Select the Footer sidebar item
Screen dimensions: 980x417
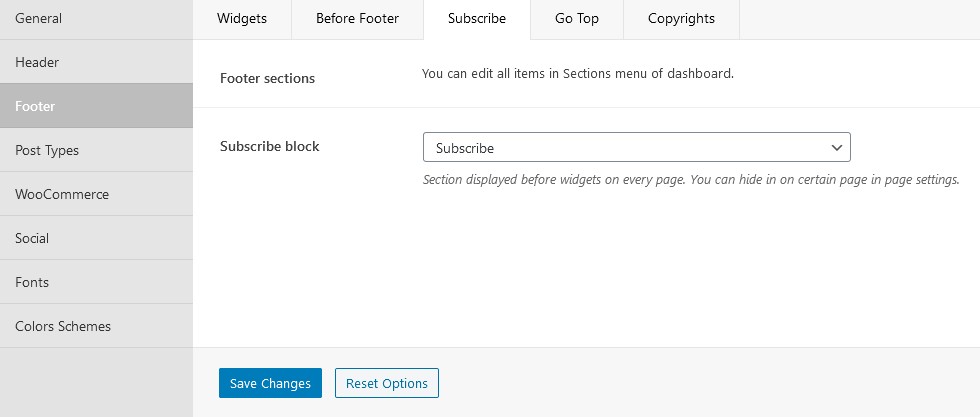[96, 106]
